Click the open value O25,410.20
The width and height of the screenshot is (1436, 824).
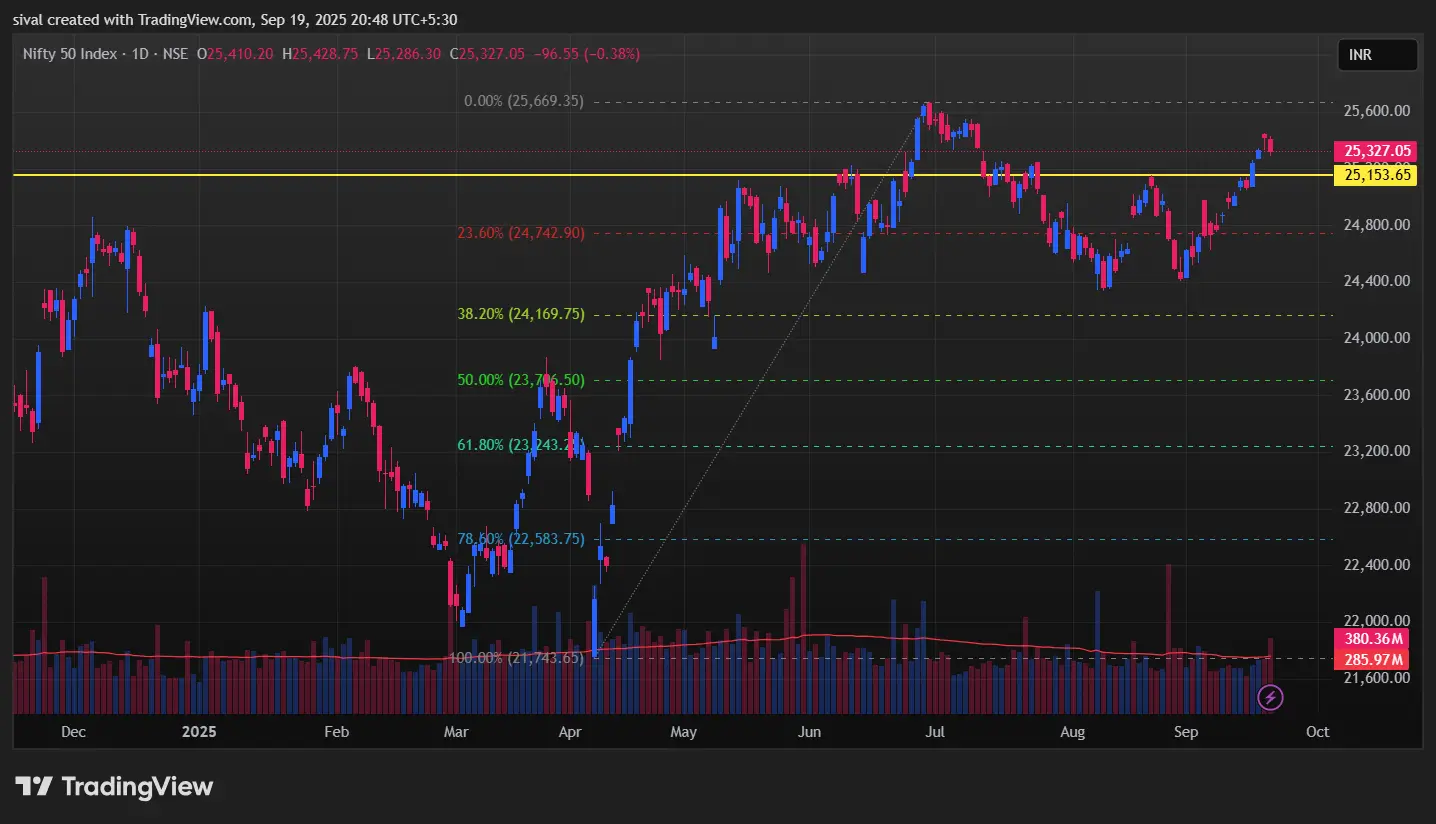(236, 53)
